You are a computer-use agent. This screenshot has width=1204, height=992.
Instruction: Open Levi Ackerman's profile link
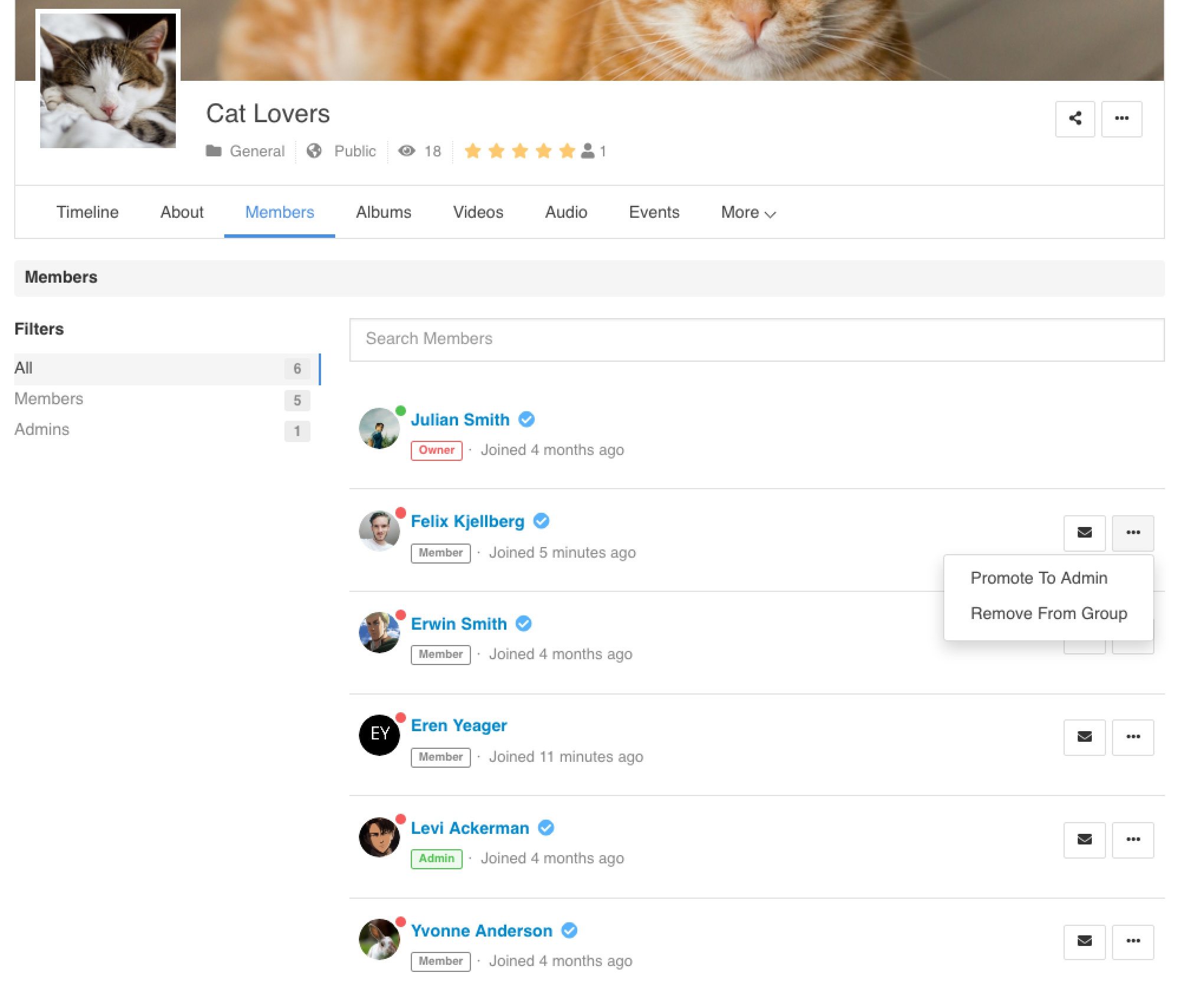470,828
